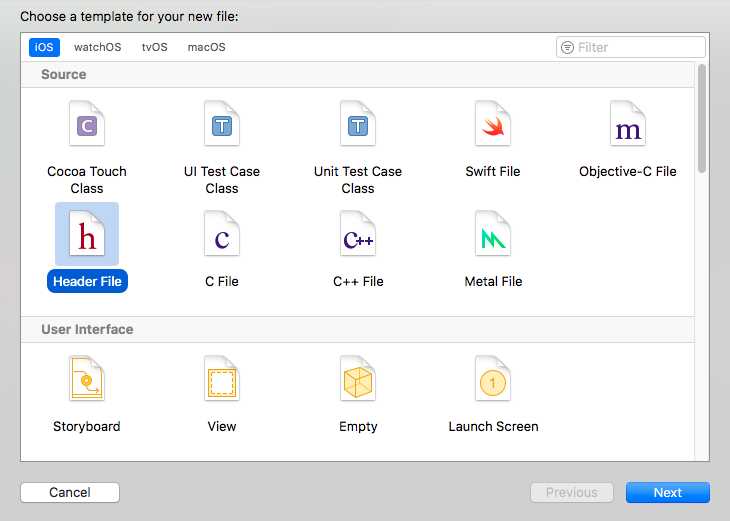Choose the Metal File template icon
The width and height of the screenshot is (730, 521).
coord(493,234)
